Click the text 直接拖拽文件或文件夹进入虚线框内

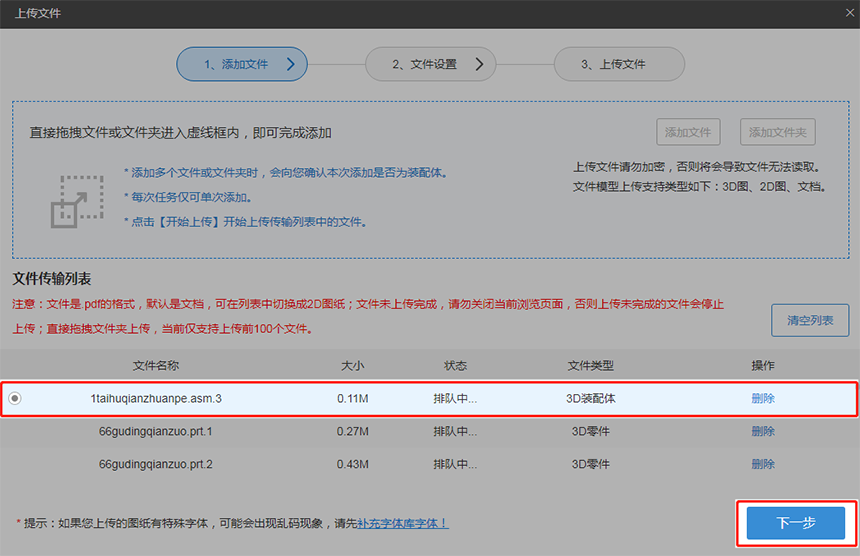click(x=135, y=133)
